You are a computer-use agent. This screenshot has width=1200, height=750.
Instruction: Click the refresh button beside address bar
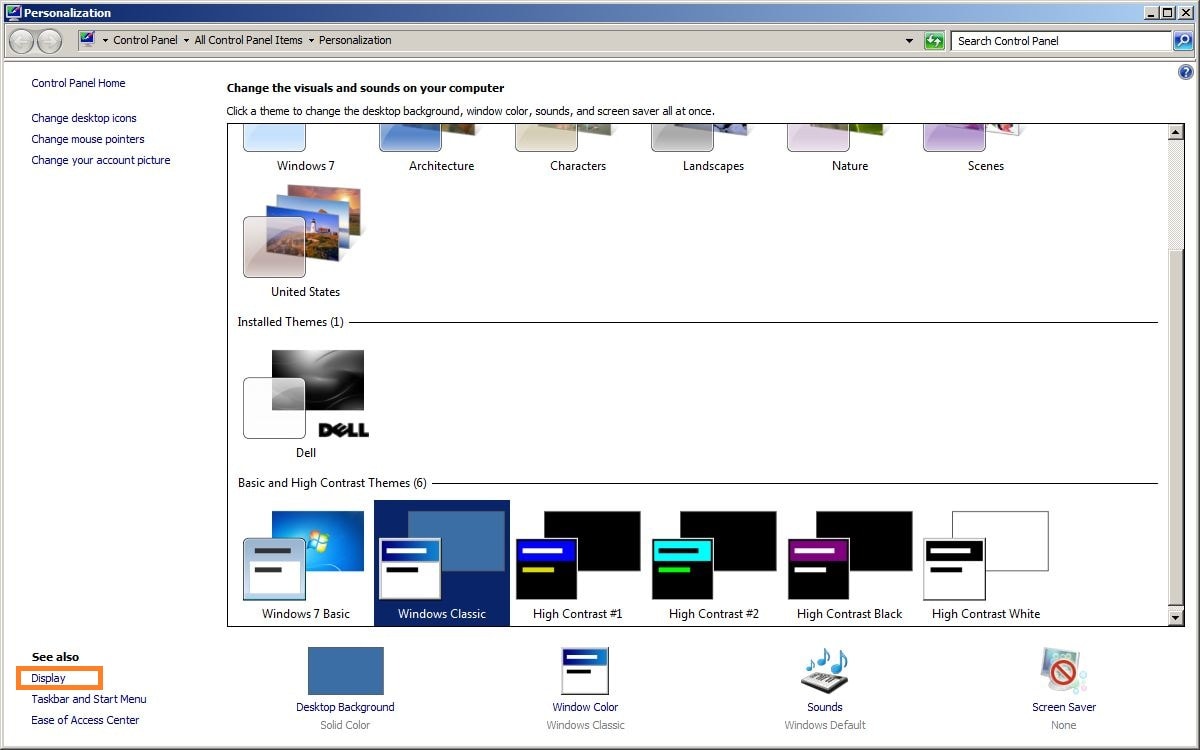point(934,41)
